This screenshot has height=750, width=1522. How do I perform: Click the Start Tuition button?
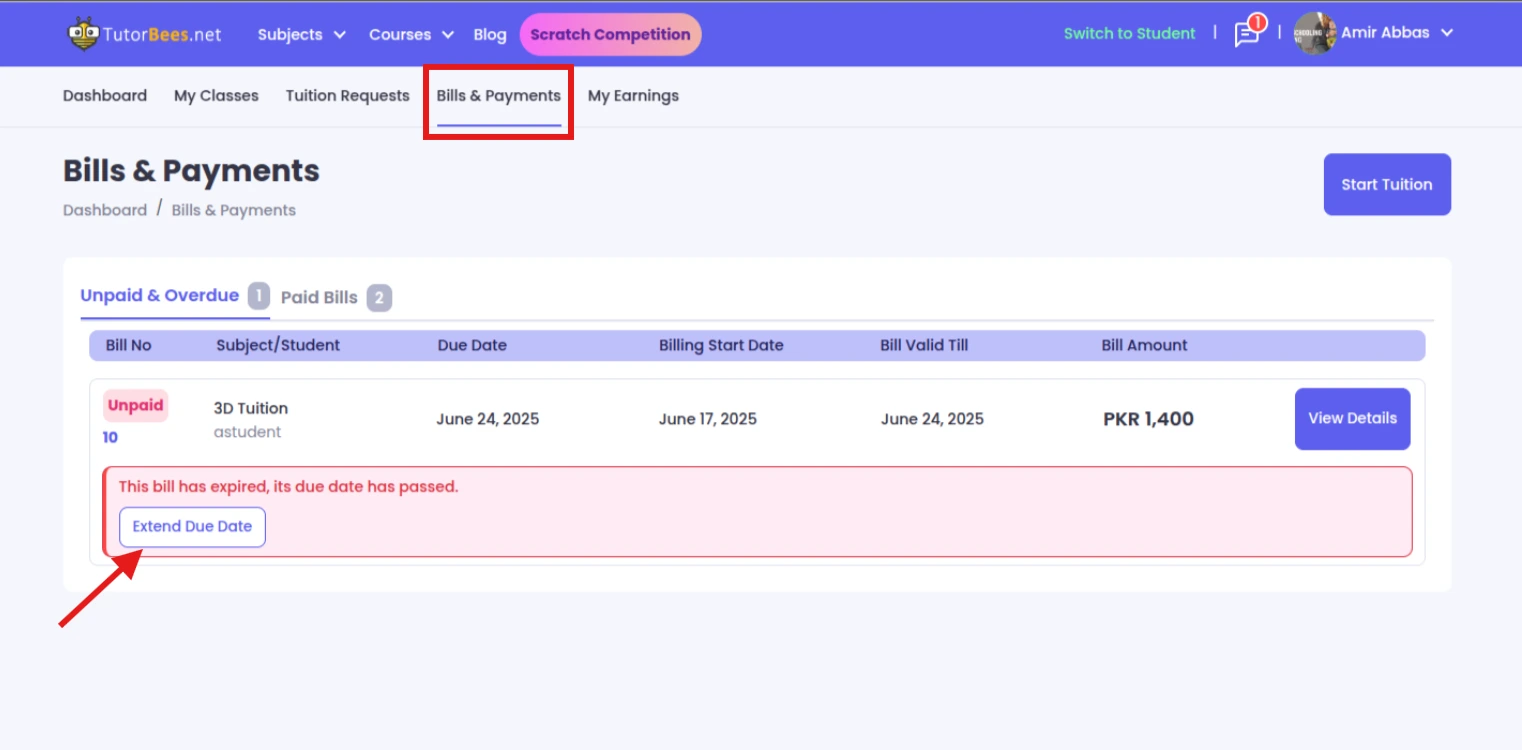[x=1386, y=184]
